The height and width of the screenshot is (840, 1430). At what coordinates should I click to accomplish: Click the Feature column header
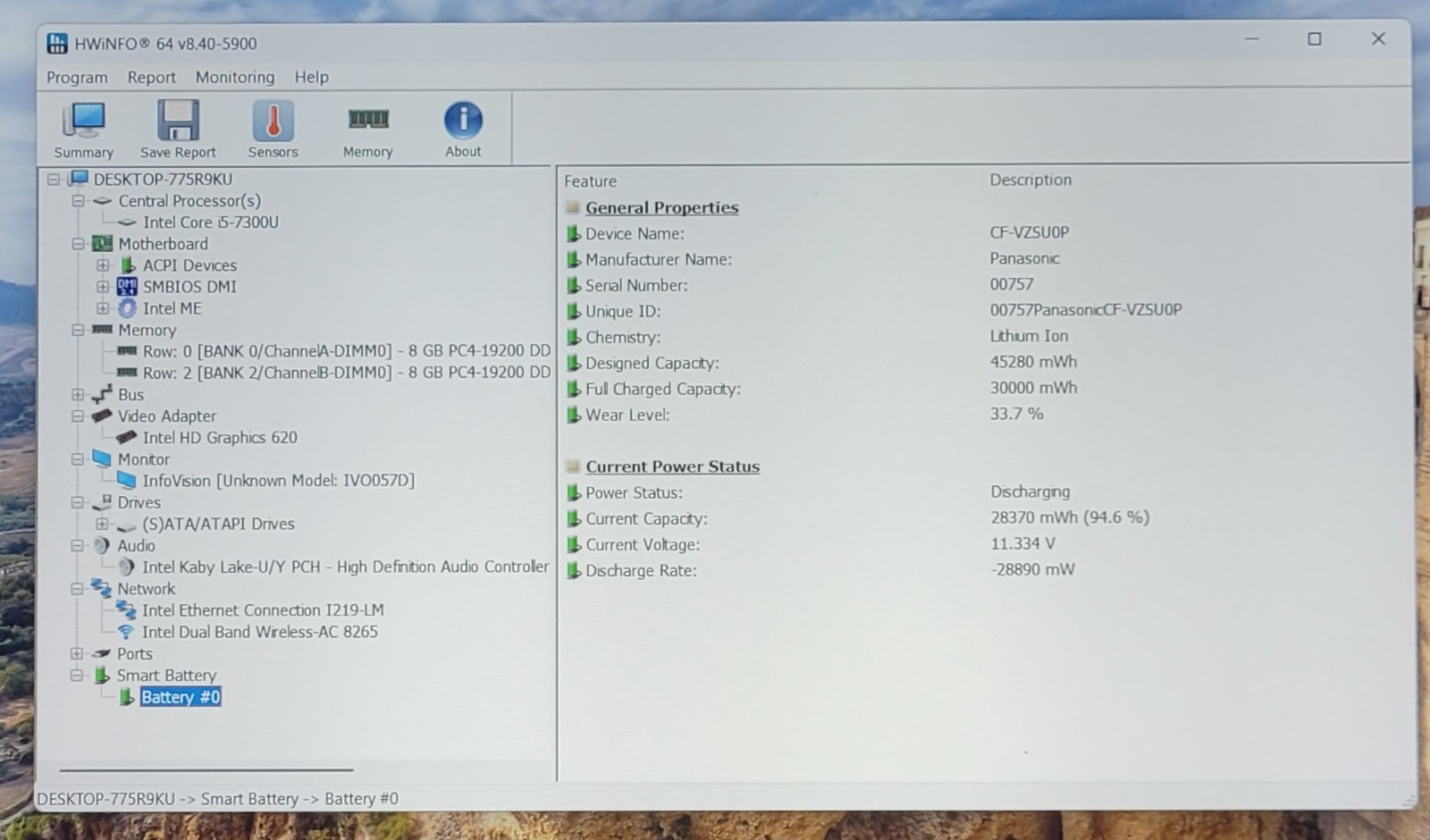point(590,181)
